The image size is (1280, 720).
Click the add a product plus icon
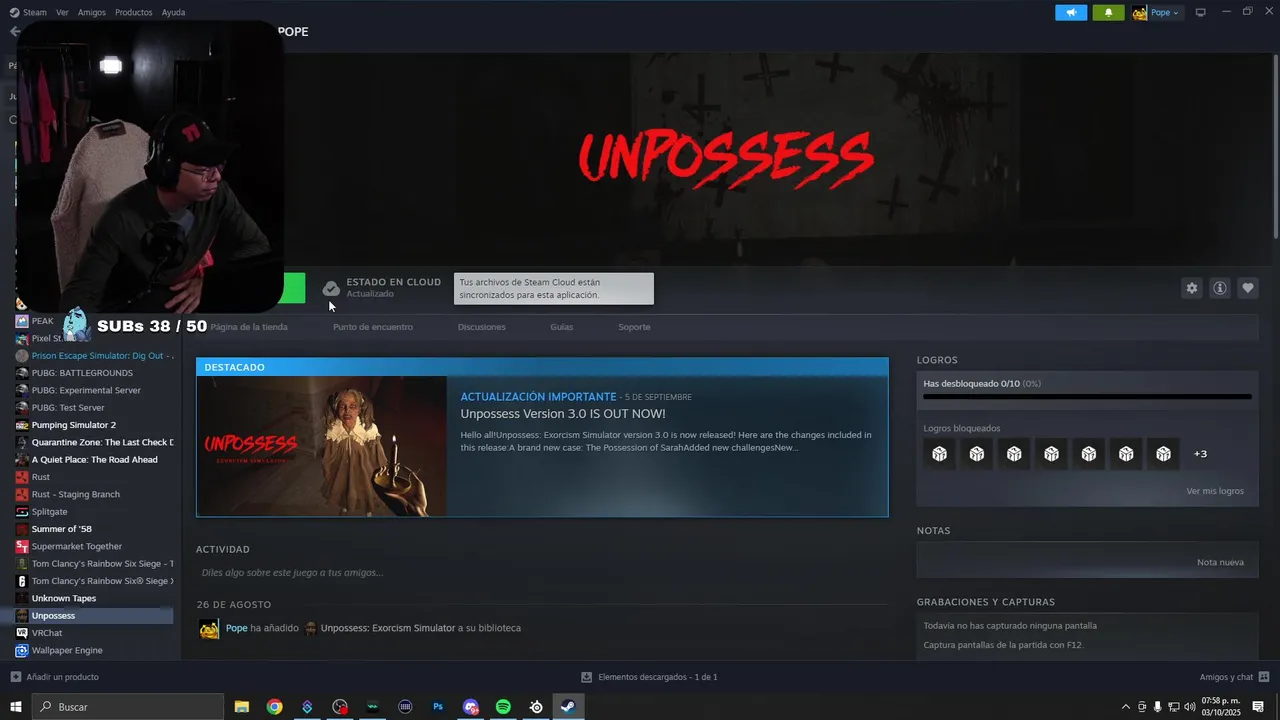tap(15, 677)
